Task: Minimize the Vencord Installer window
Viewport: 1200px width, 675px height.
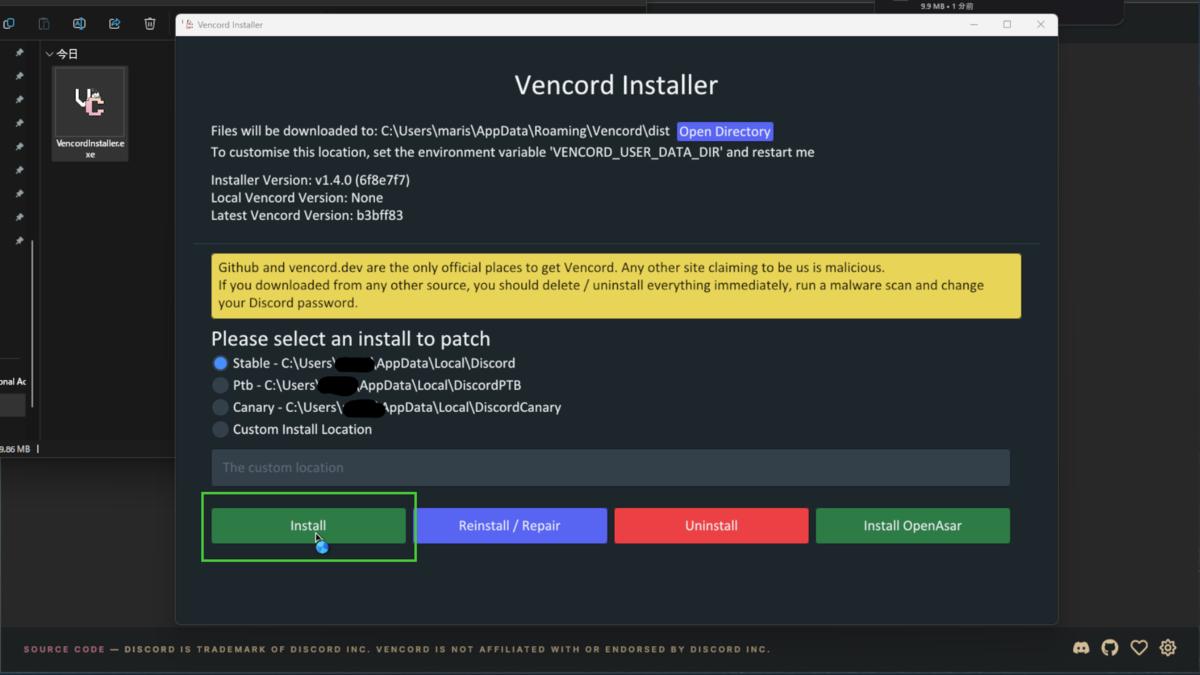Action: [975, 24]
